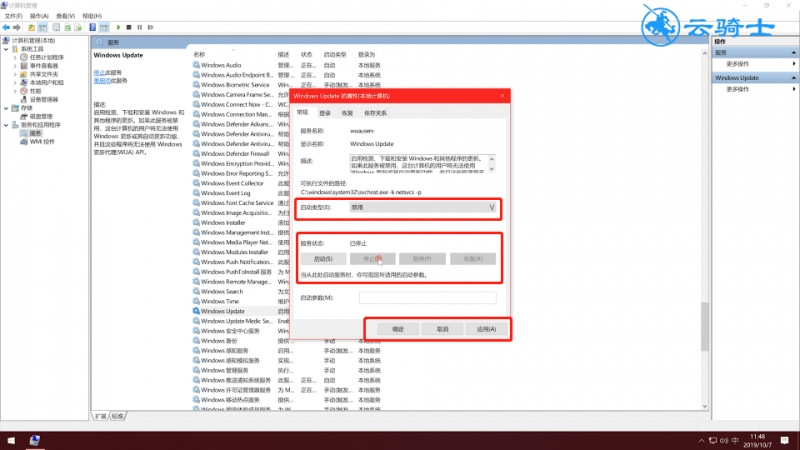Open the 操作(A) menu

39,16
